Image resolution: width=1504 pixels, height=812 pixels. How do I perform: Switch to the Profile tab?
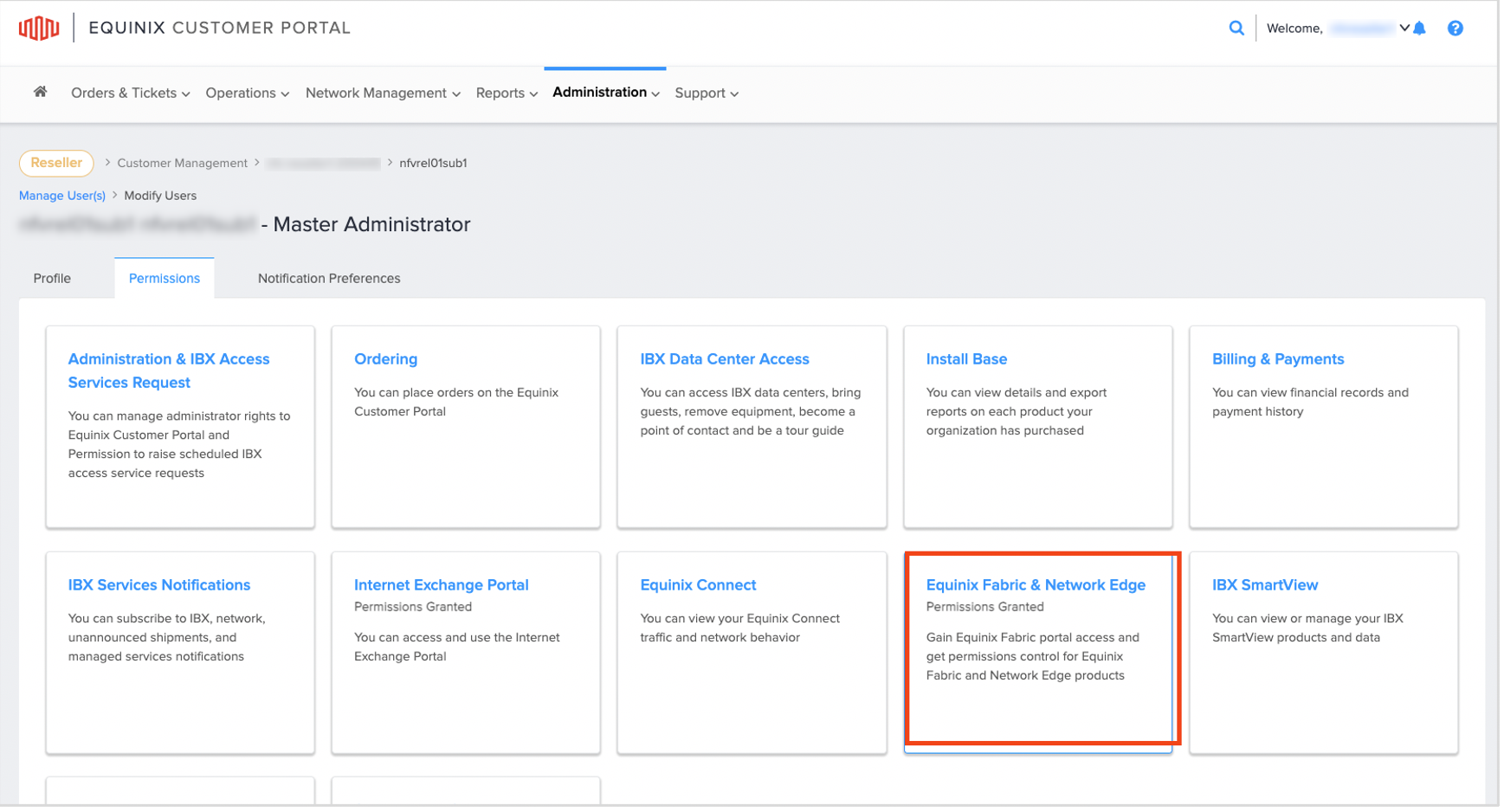pos(52,278)
